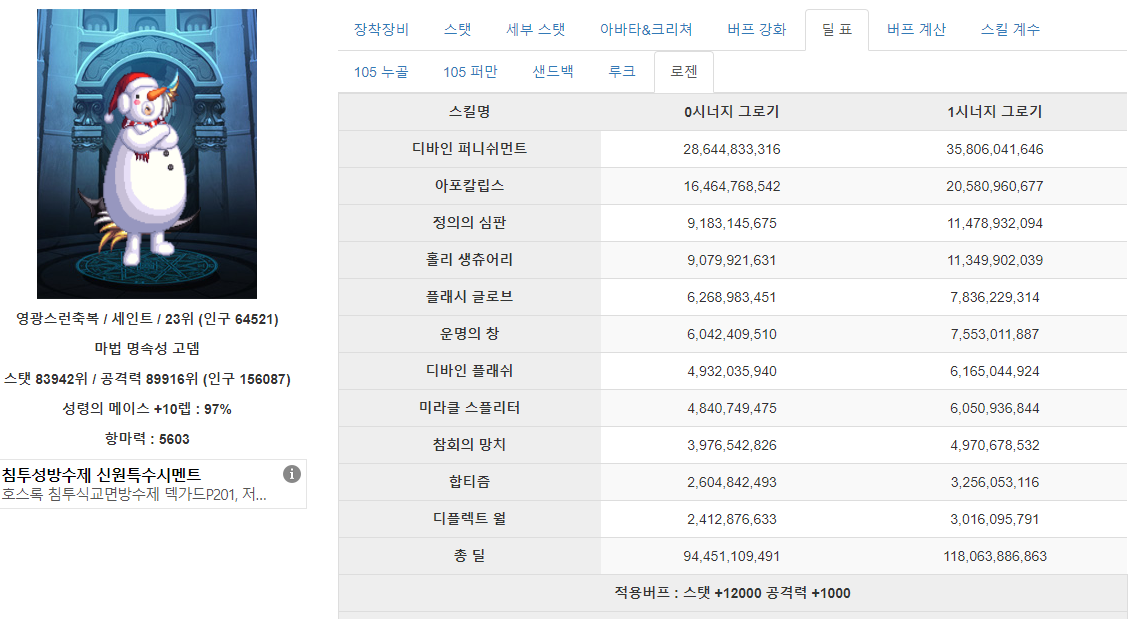Click the value 6,268,983,451
This screenshot has height=619, width=1135.
732,297
